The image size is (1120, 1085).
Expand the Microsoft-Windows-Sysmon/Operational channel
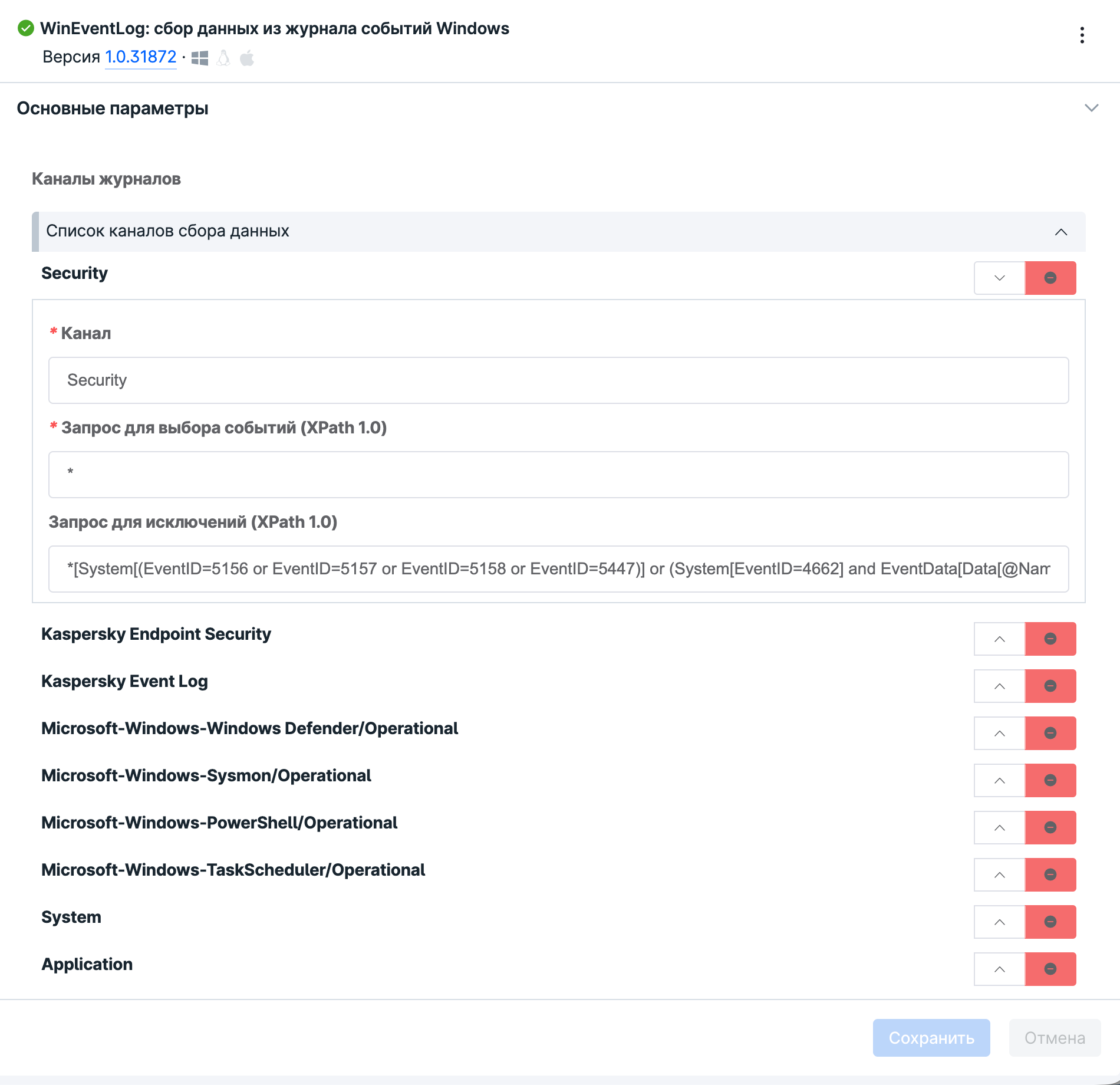pos(1000,780)
